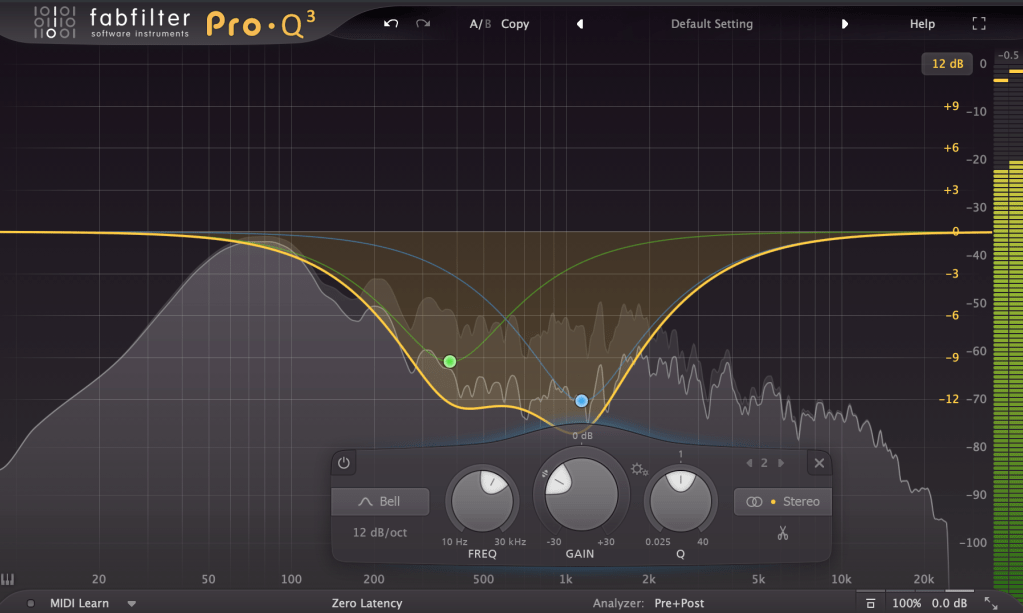The width and height of the screenshot is (1023, 613).
Task: Toggle full screen mode icon
Action: click(x=979, y=24)
